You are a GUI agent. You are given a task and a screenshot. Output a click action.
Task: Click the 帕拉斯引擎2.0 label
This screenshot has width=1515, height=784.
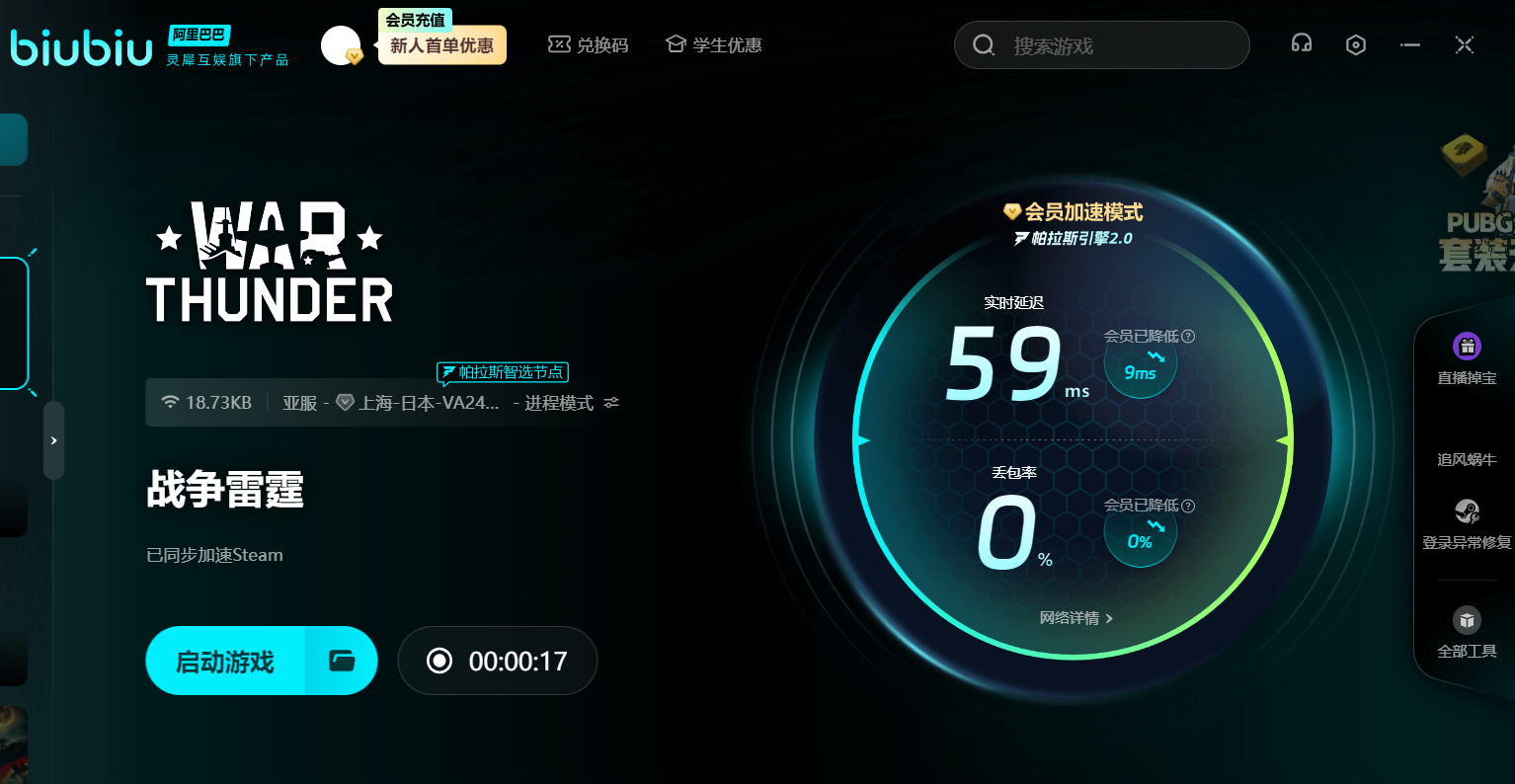click(x=1074, y=238)
